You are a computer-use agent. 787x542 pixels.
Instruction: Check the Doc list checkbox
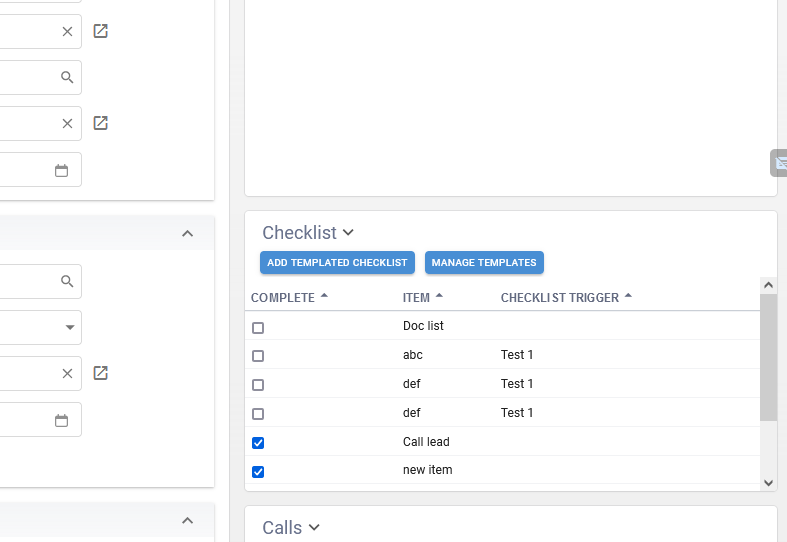point(258,327)
